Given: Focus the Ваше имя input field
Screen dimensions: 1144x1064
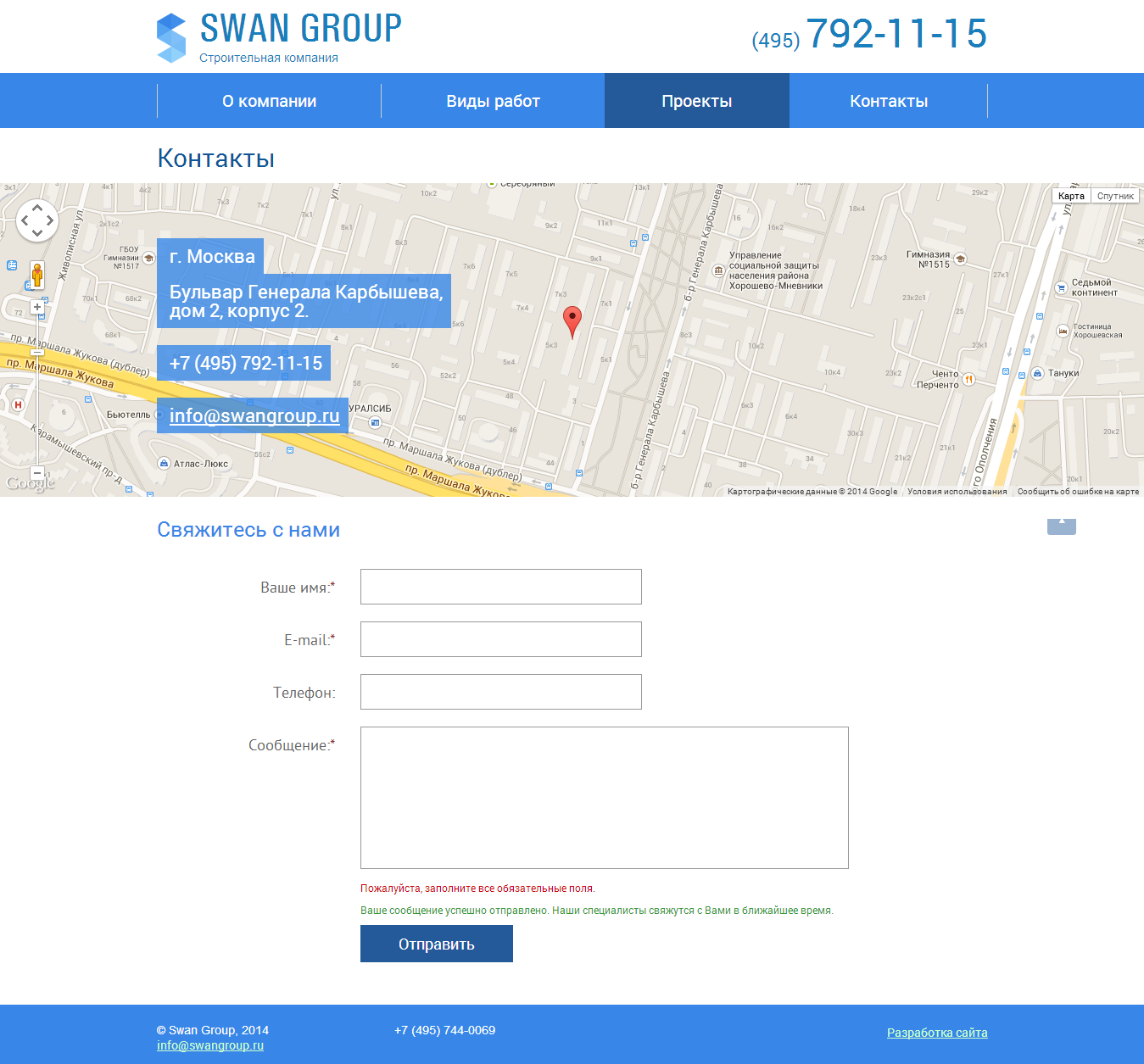Looking at the screenshot, I should pyautogui.click(x=501, y=587).
